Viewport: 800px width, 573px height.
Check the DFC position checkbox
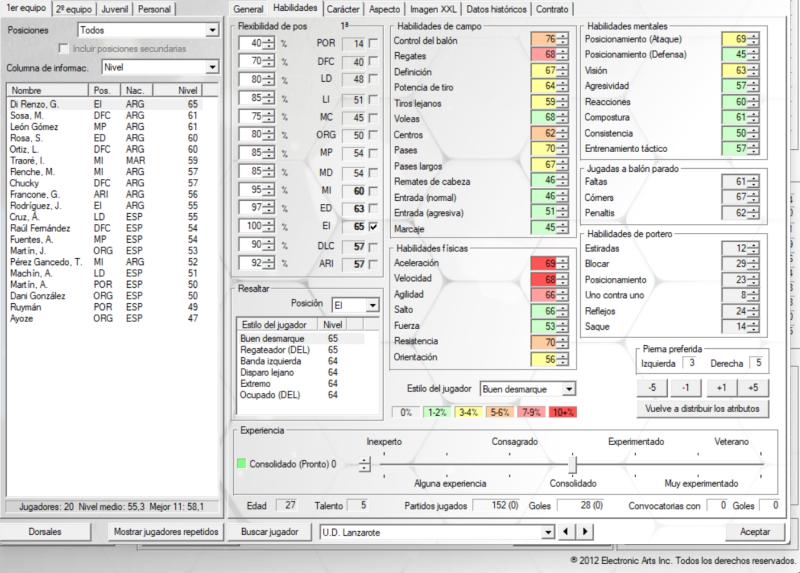point(373,61)
